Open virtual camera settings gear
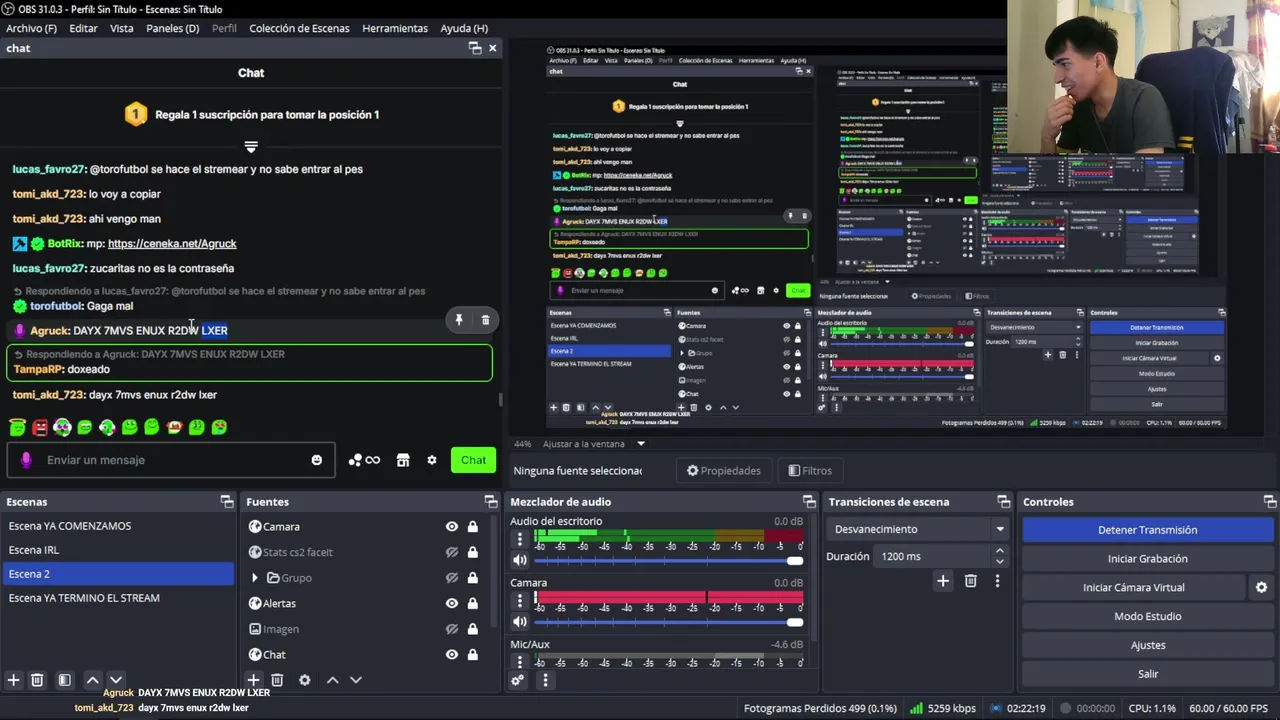Image resolution: width=1280 pixels, height=720 pixels. tap(1261, 588)
